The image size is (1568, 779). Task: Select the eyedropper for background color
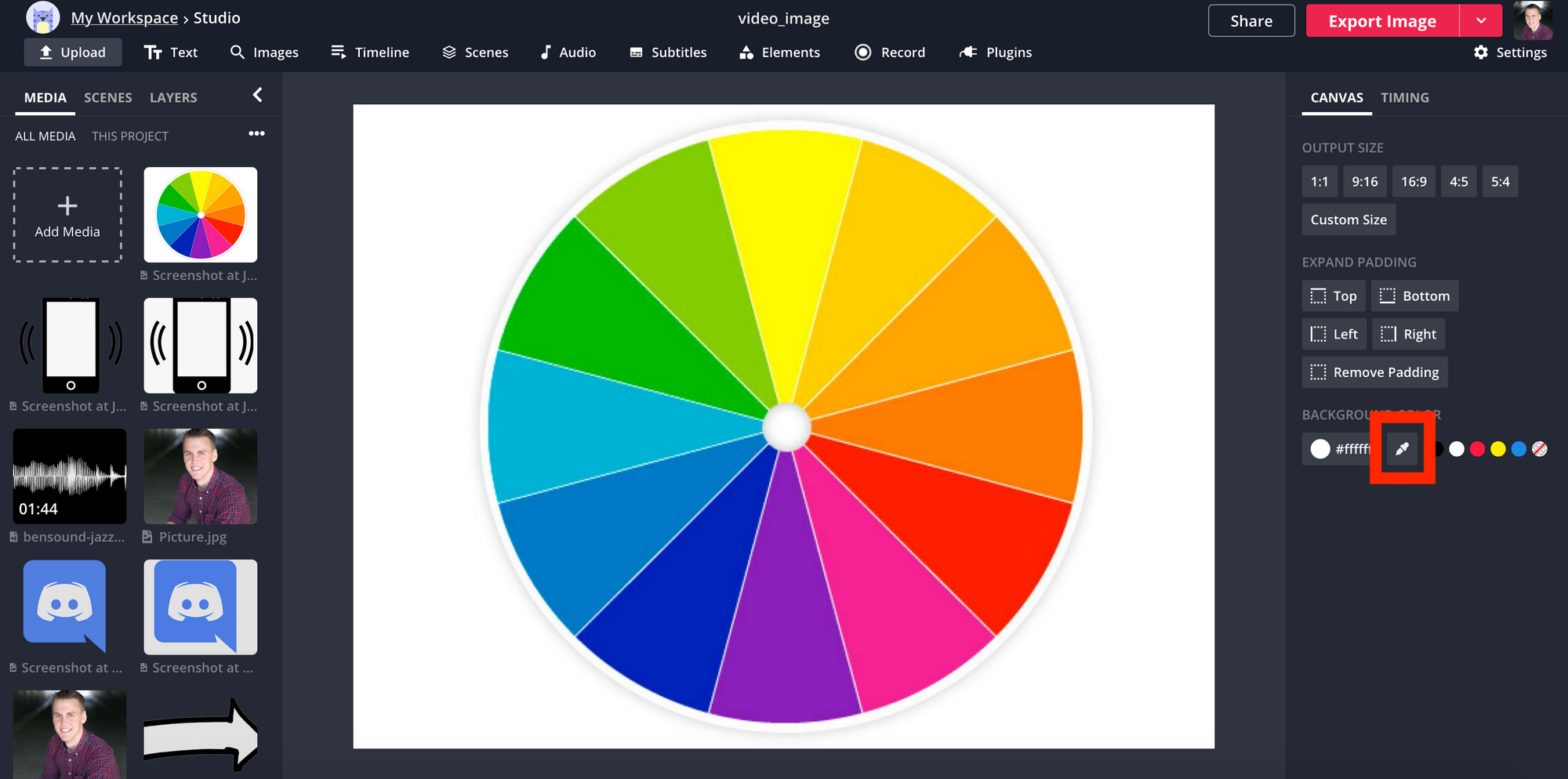pos(1403,449)
